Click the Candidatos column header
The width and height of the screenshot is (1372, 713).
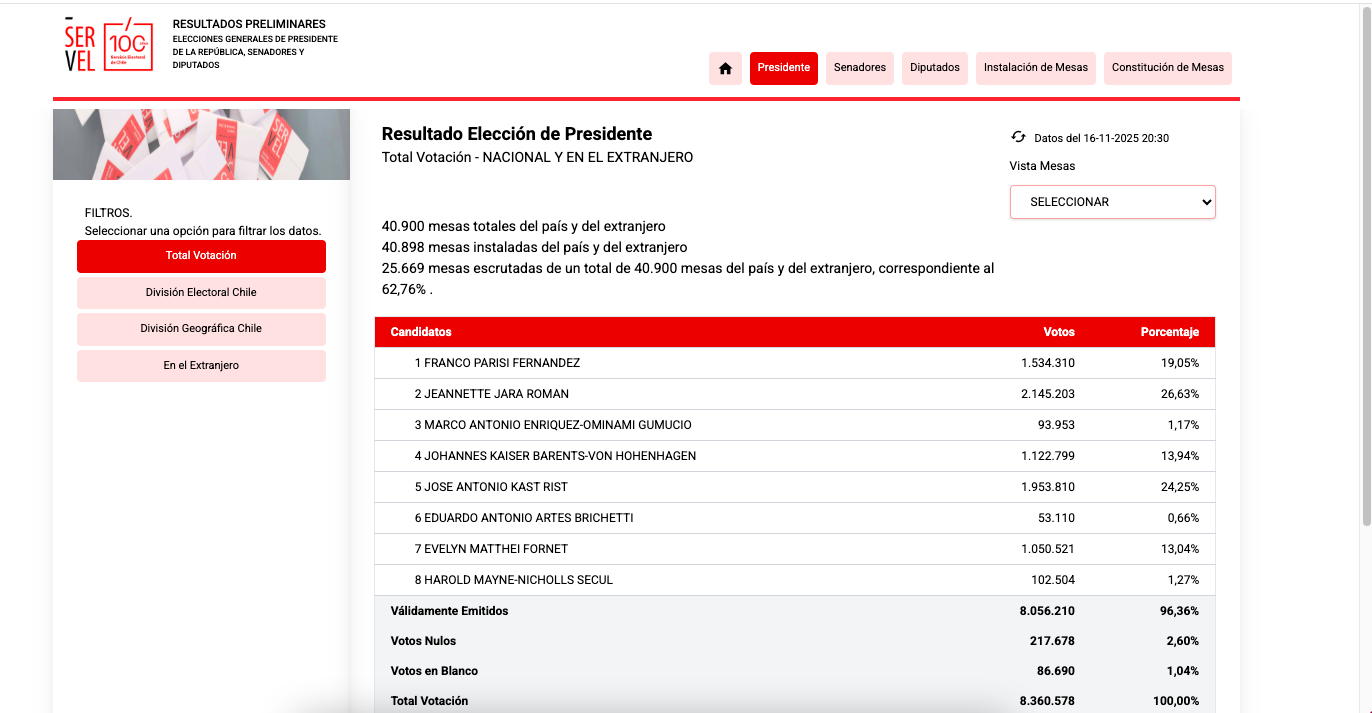click(x=421, y=332)
